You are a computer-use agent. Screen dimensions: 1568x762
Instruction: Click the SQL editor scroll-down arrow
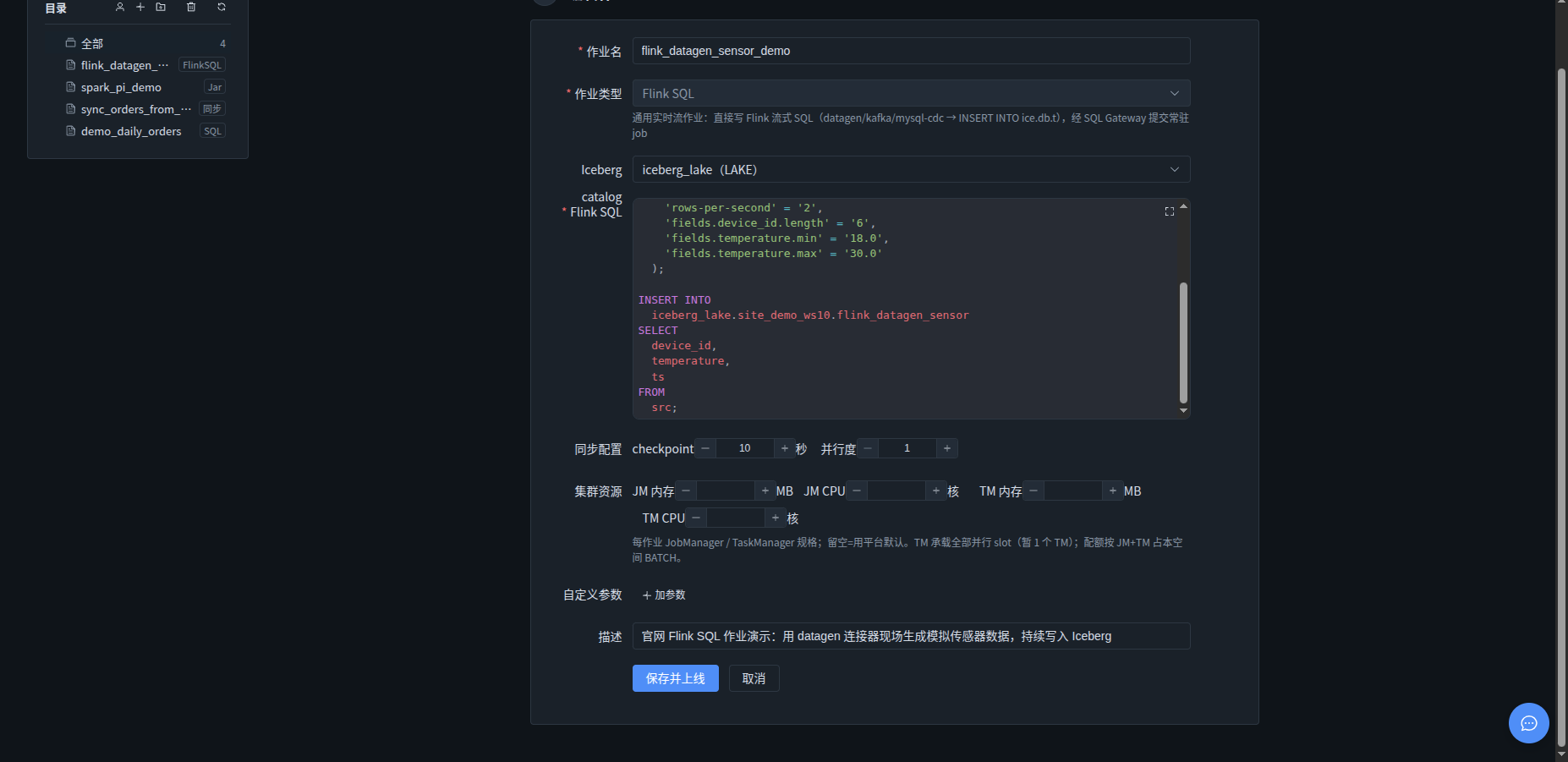[1183, 410]
